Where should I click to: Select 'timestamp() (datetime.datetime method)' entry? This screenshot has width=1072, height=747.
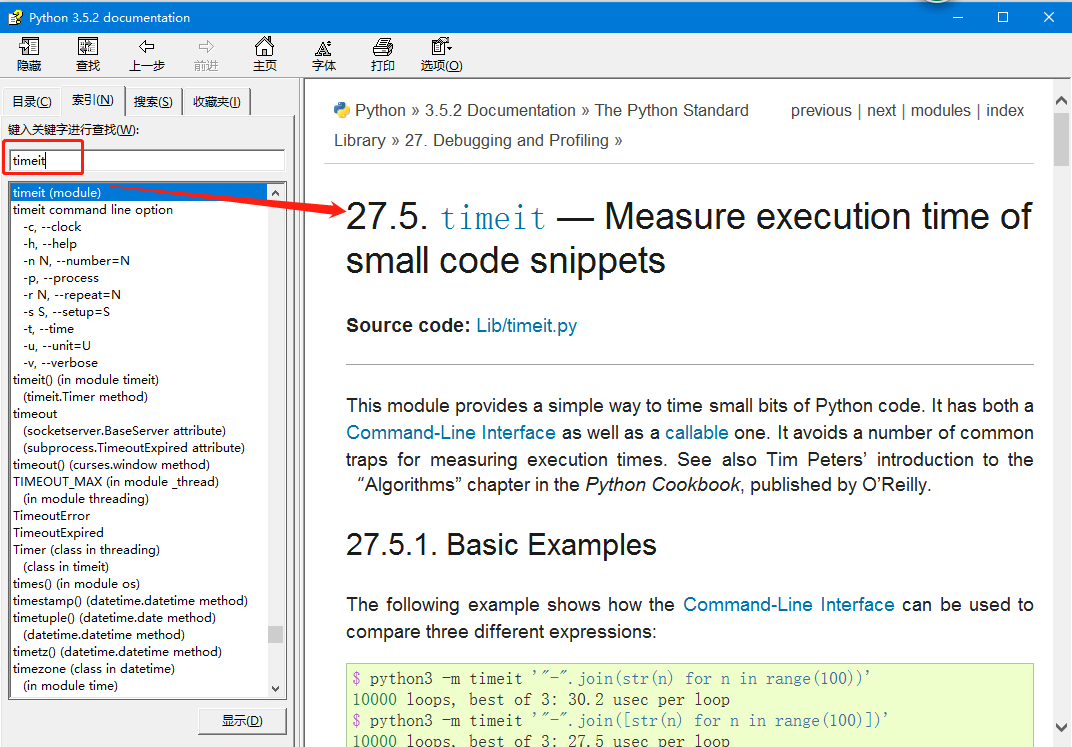coord(131,601)
